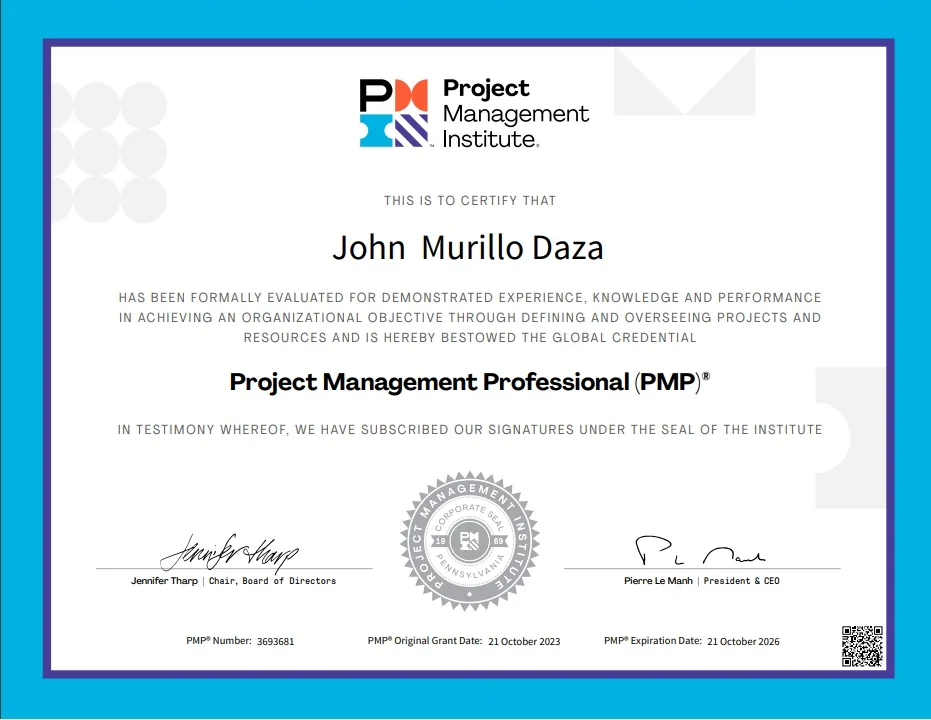This screenshot has width=931, height=720.
Task: Click the "PMP Number:" label
Action: pyautogui.click(x=219, y=641)
